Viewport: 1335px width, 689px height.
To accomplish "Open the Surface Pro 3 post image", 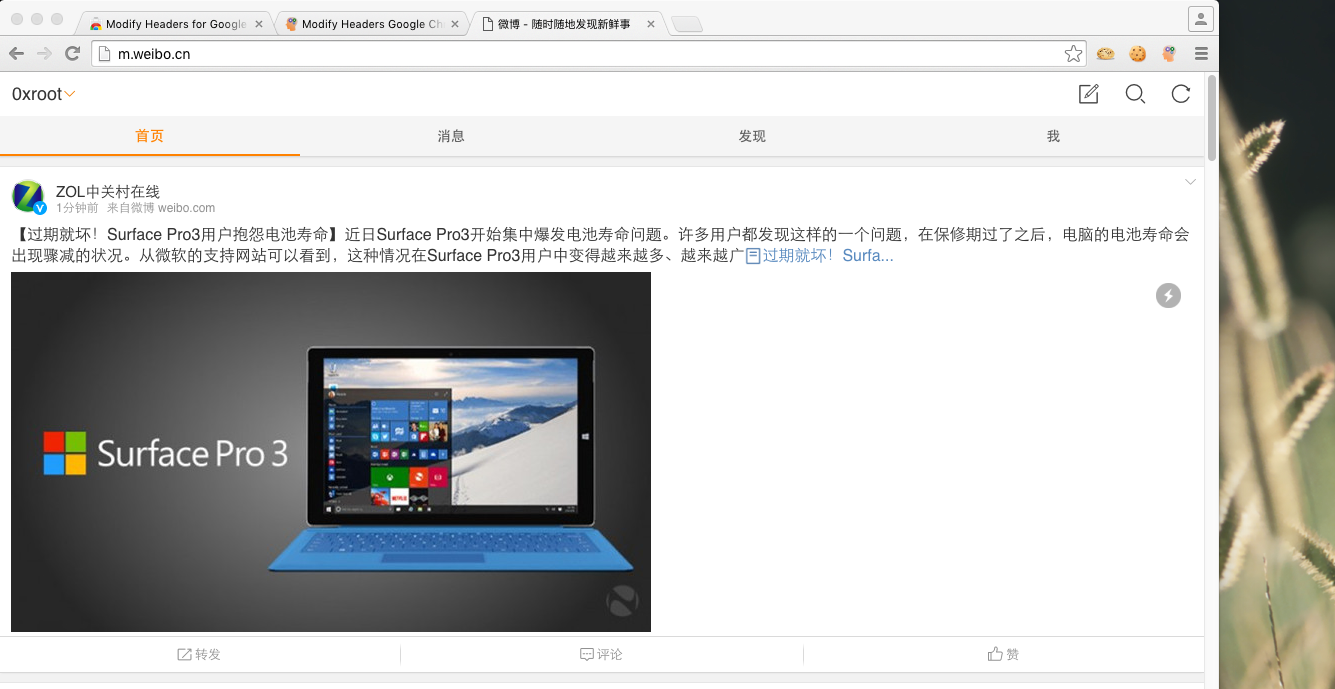I will tap(331, 452).
